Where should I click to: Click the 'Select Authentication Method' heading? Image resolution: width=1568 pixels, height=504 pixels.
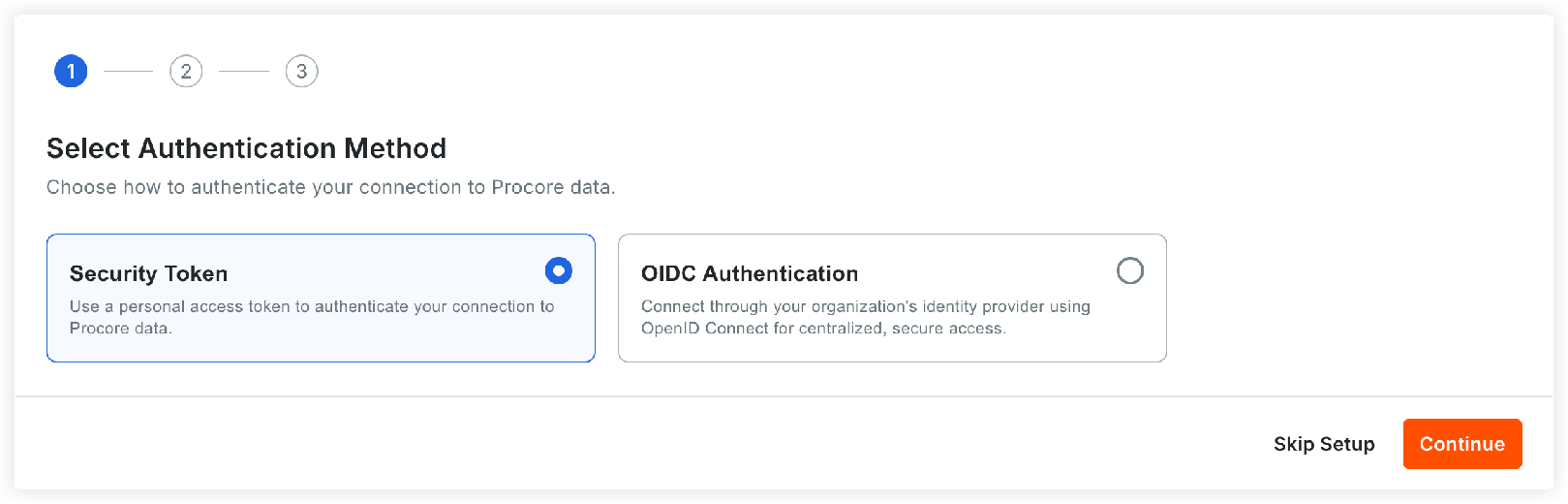click(247, 148)
